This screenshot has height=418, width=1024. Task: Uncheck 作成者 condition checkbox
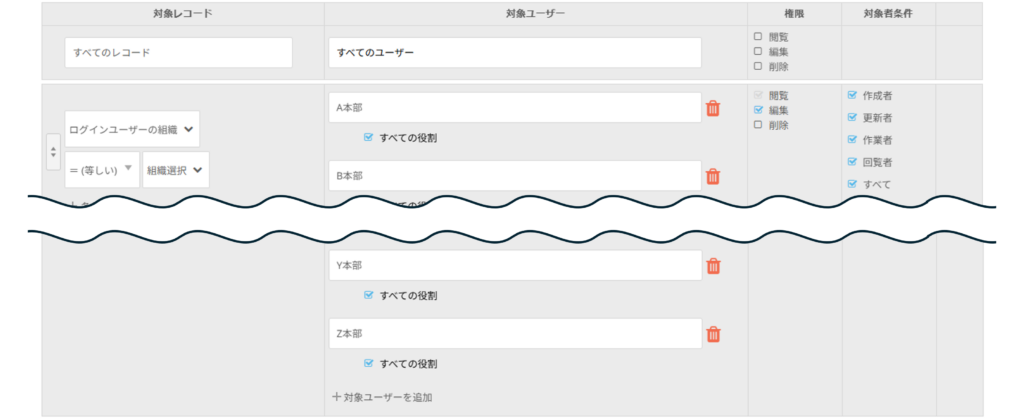point(852,96)
